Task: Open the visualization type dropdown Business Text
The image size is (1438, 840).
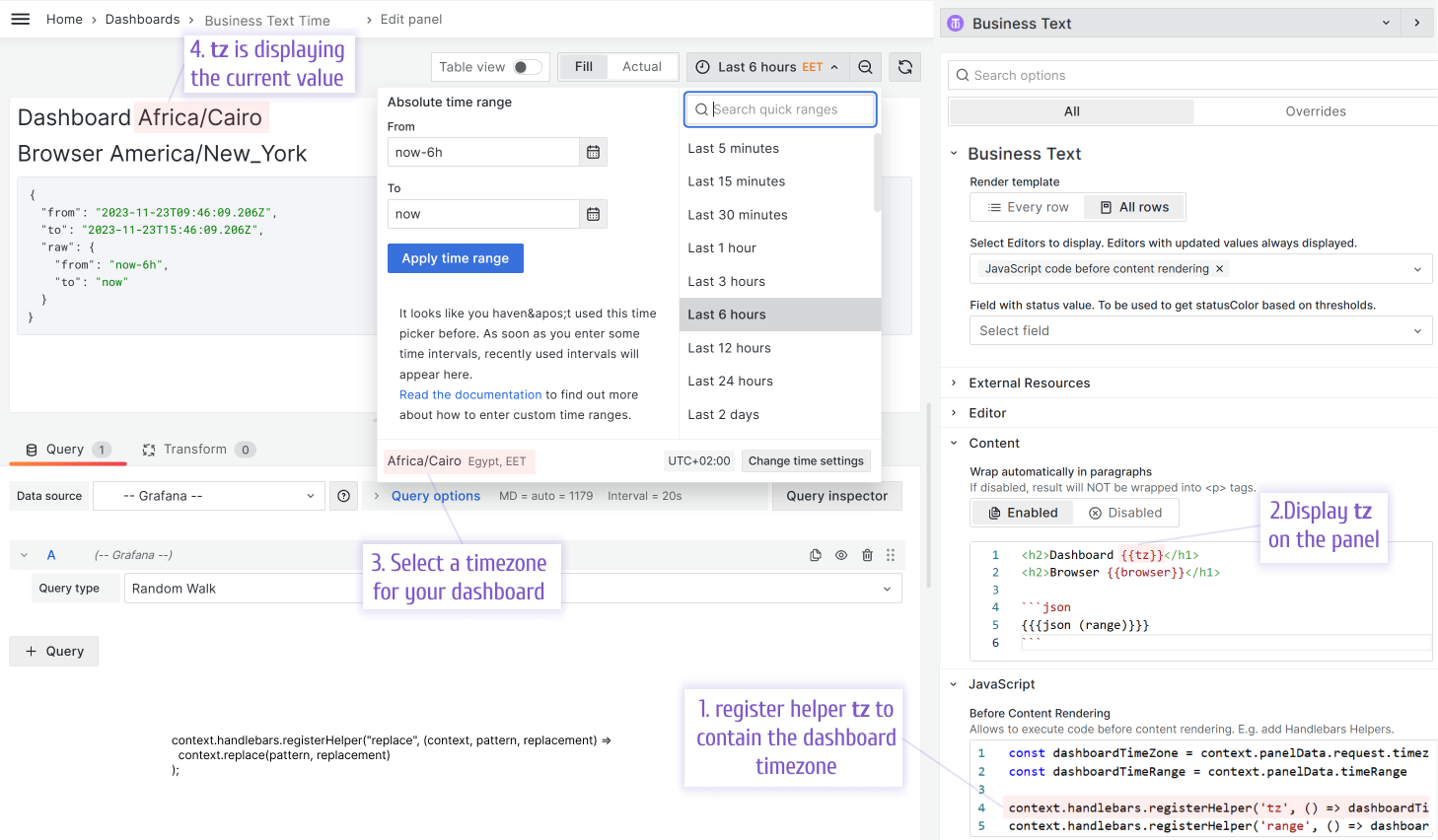Action: [x=1170, y=23]
